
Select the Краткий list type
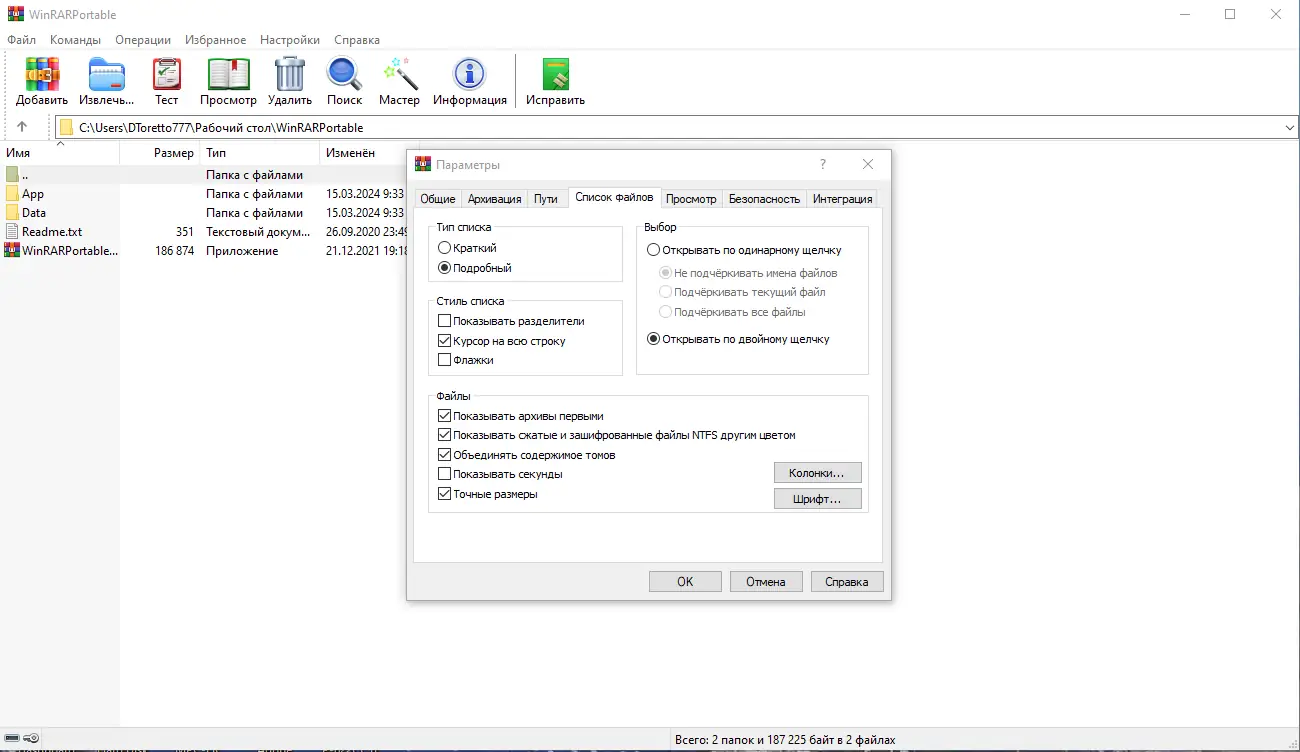click(x=445, y=248)
